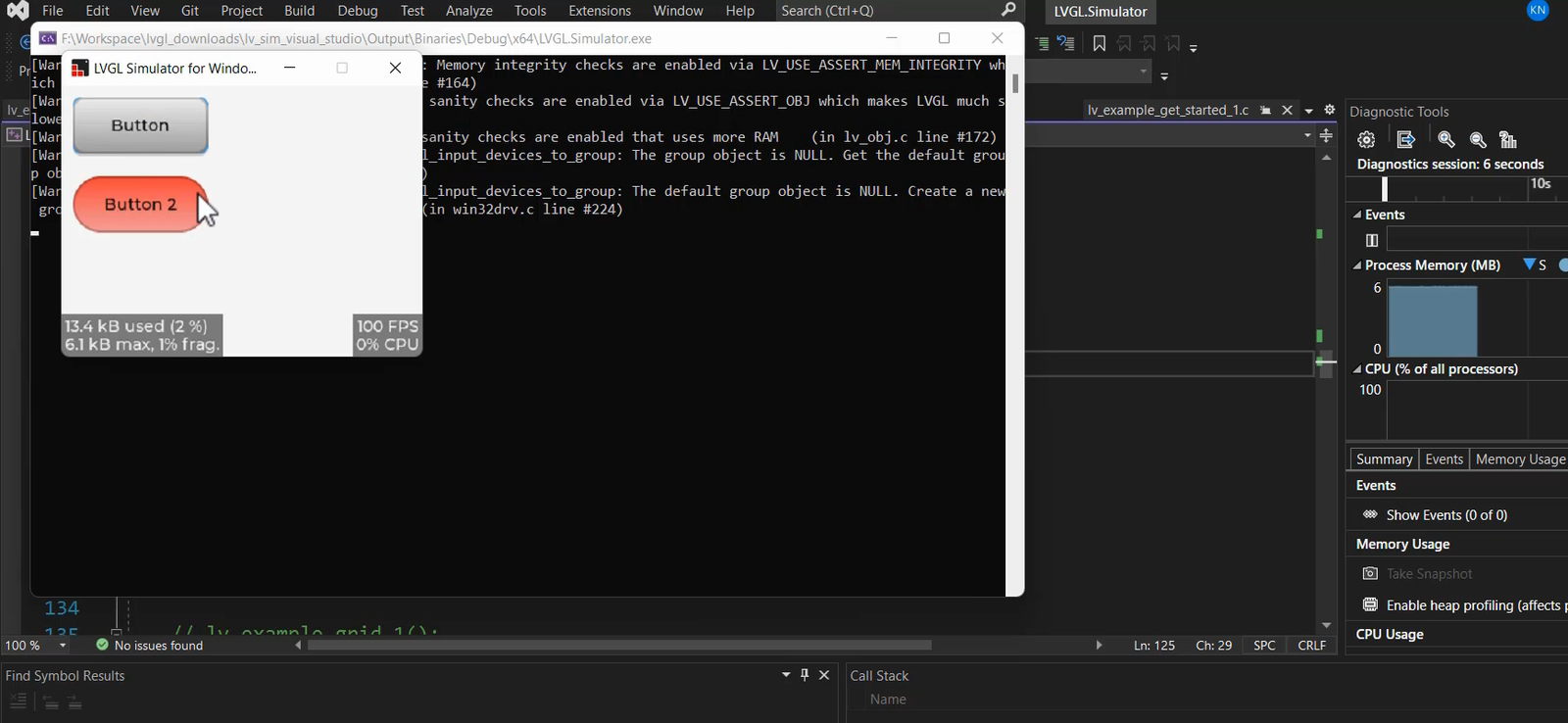This screenshot has height=723, width=1568.
Task: Zoom in on the diagnostics timeline
Action: (x=1446, y=139)
